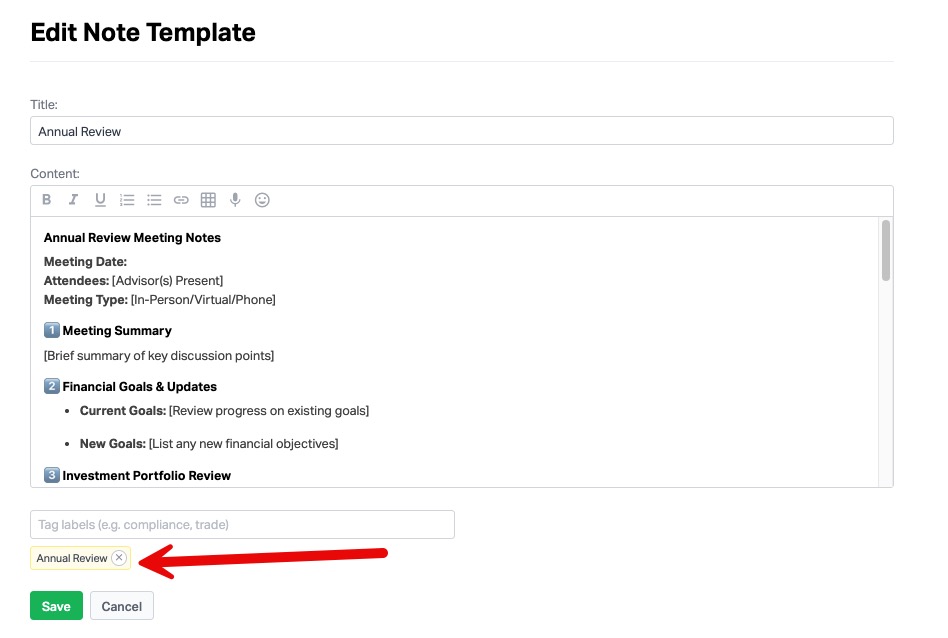This screenshot has height=638, width=948.
Task: Open the emoji picker
Action: 262,200
